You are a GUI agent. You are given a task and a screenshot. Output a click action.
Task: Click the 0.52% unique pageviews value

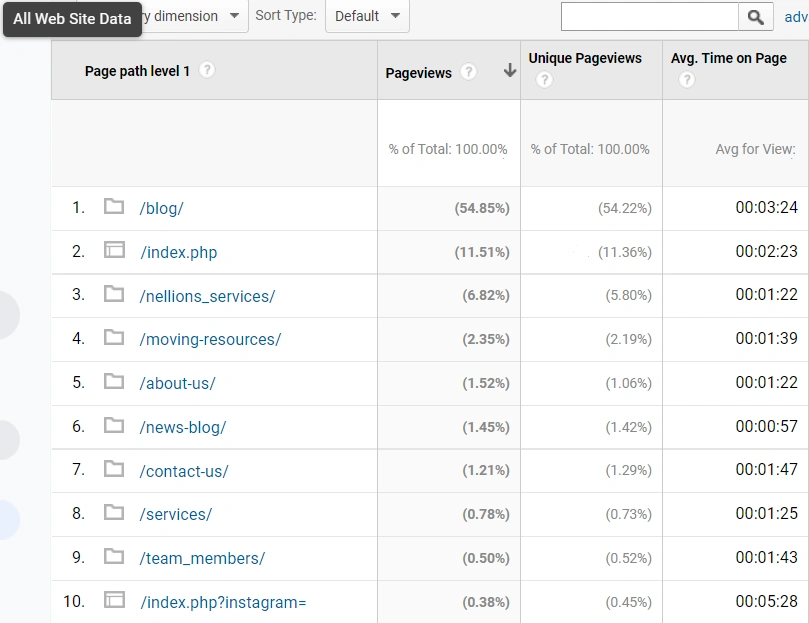pyautogui.click(x=628, y=558)
